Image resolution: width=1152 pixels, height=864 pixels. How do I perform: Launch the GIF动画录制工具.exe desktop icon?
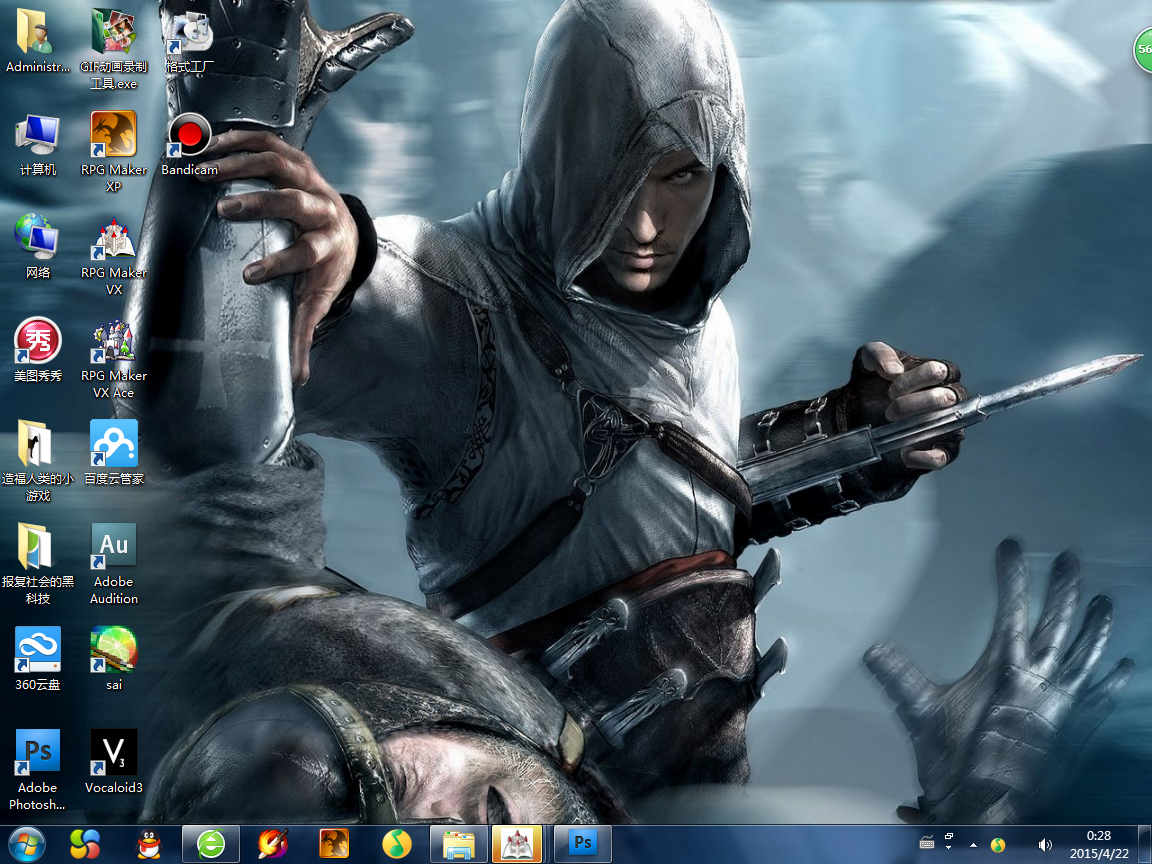coord(114,48)
